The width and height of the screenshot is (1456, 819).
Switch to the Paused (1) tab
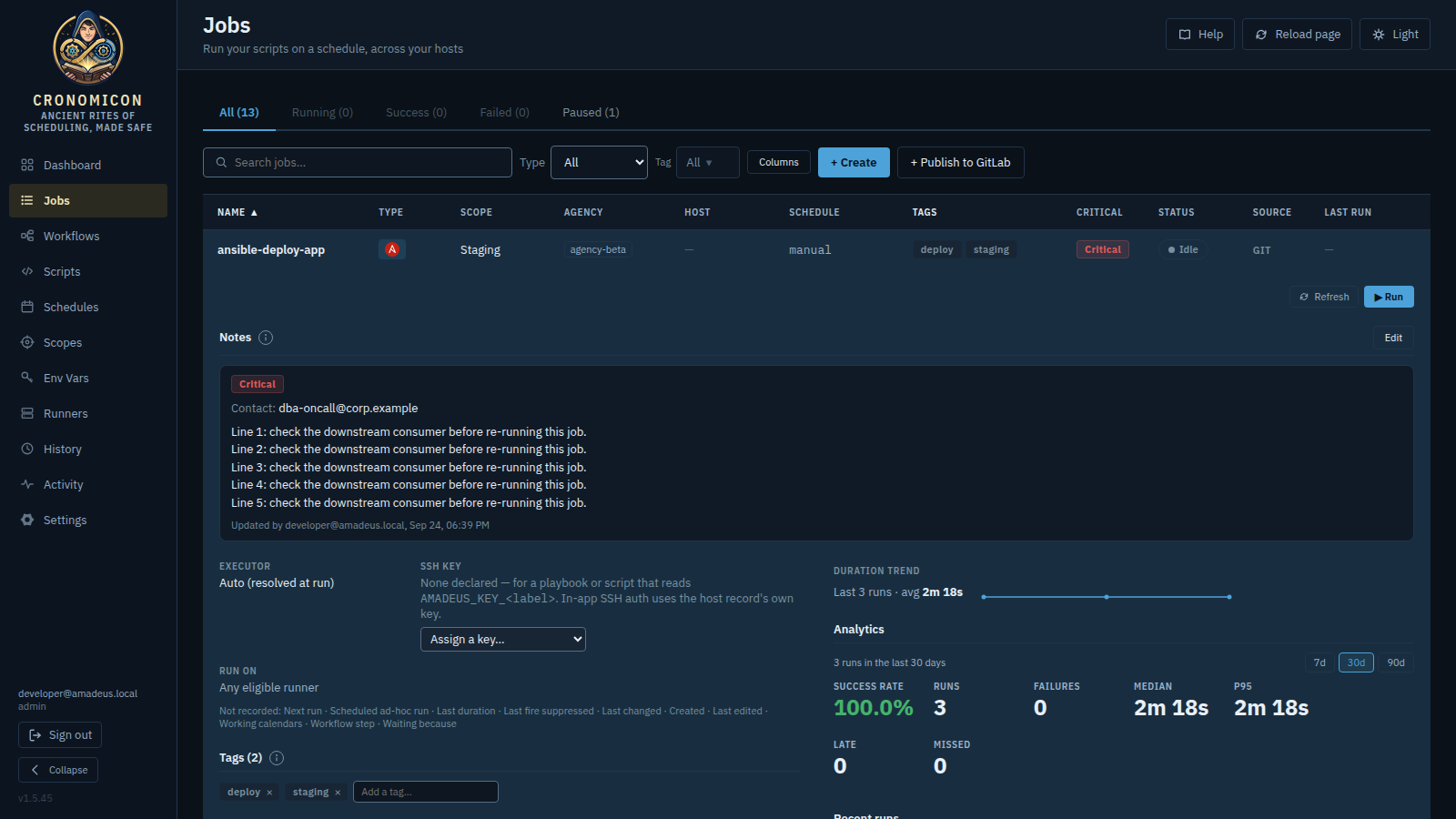point(591,113)
